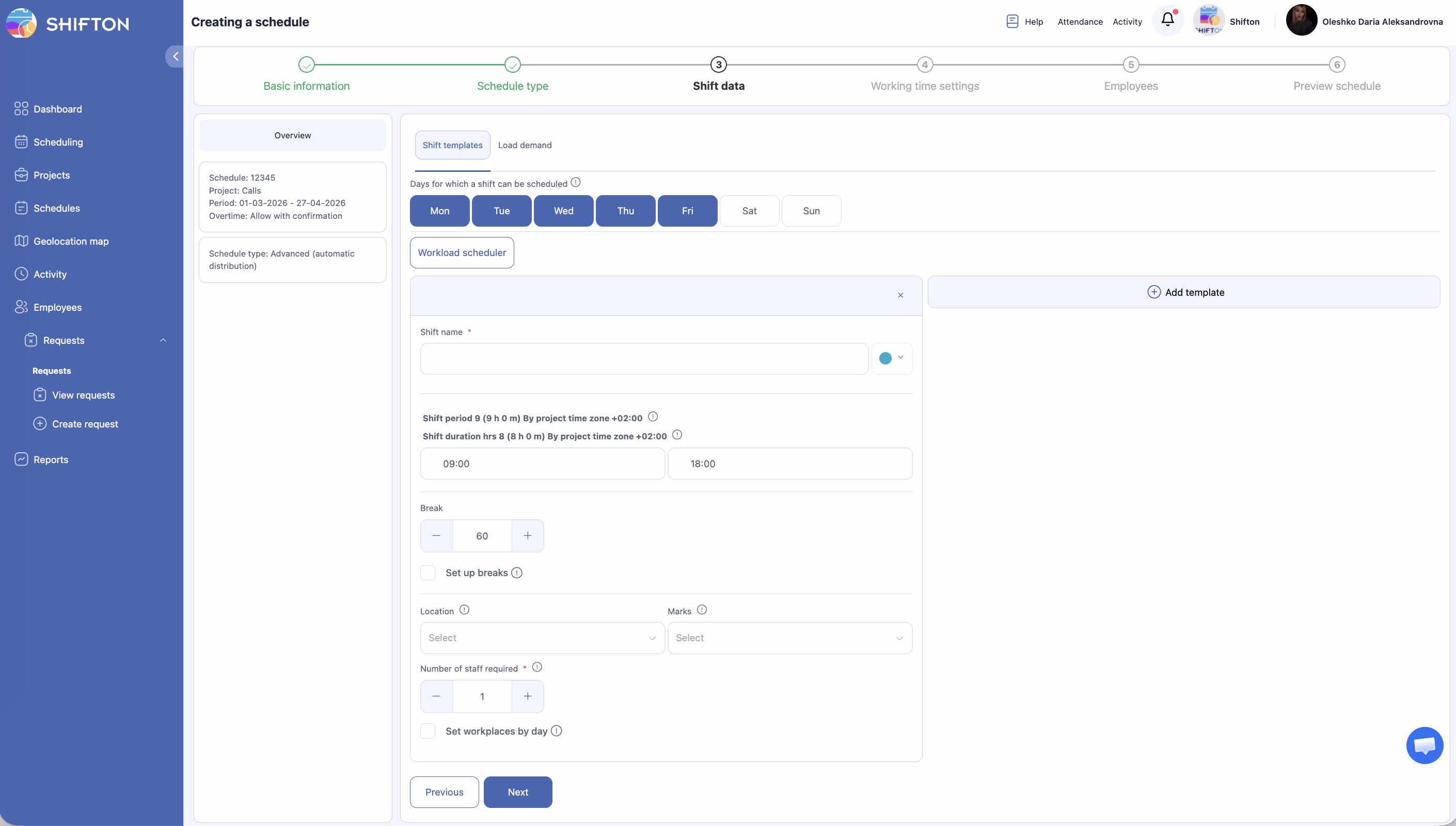Screen dimensions: 1456x826
Task: Switch to the Load demand tab
Action: (525, 145)
